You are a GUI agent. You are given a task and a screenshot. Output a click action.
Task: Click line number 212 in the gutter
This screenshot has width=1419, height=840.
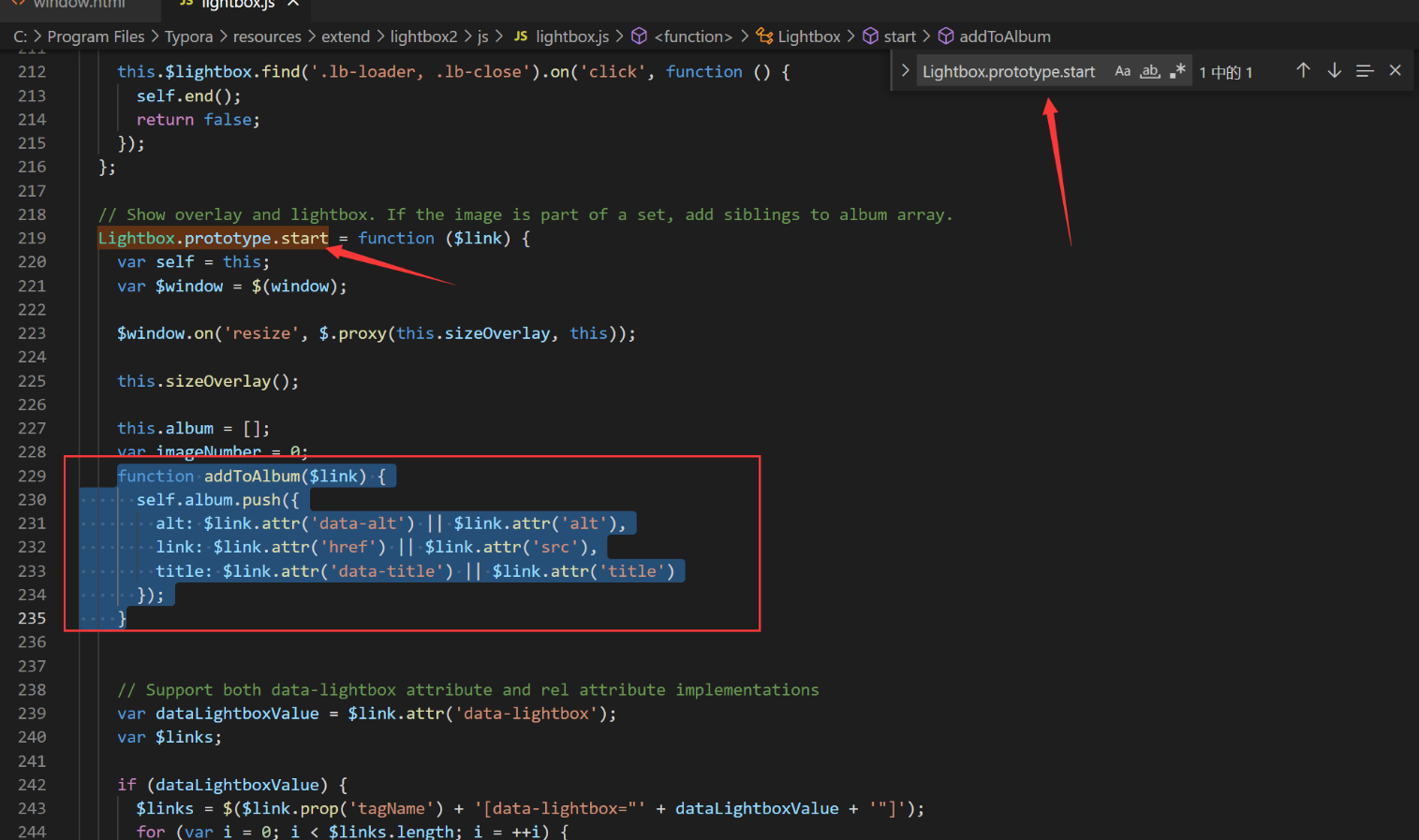click(x=32, y=72)
